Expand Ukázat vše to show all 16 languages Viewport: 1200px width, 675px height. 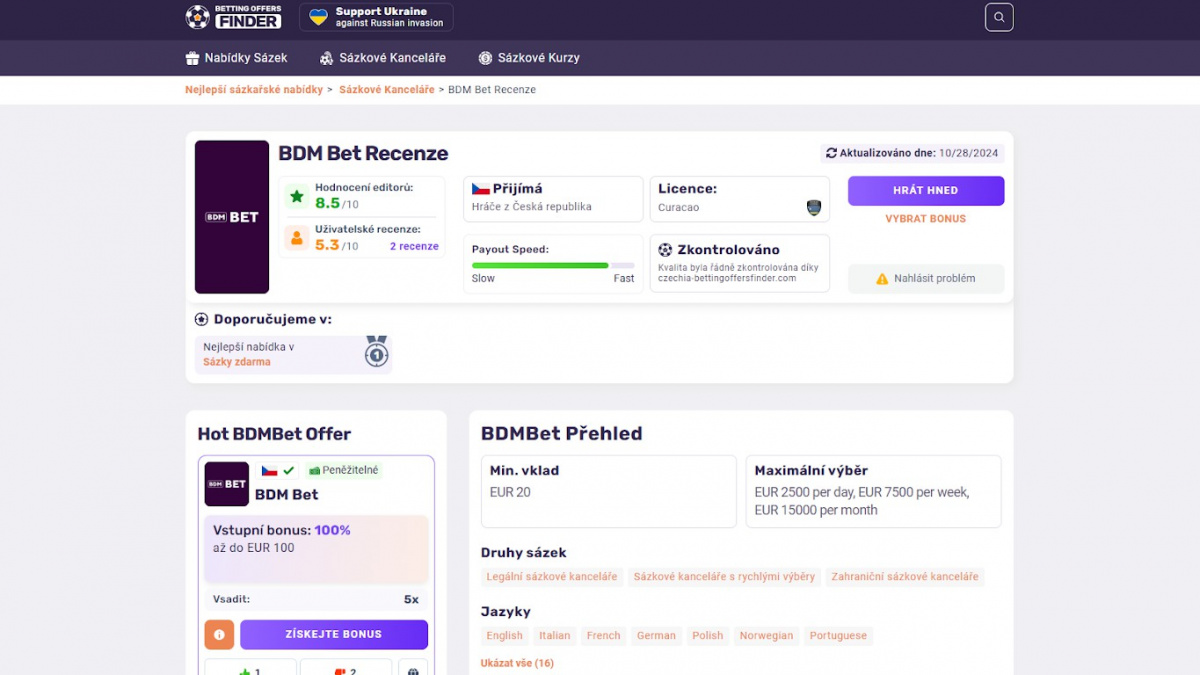[x=517, y=662]
